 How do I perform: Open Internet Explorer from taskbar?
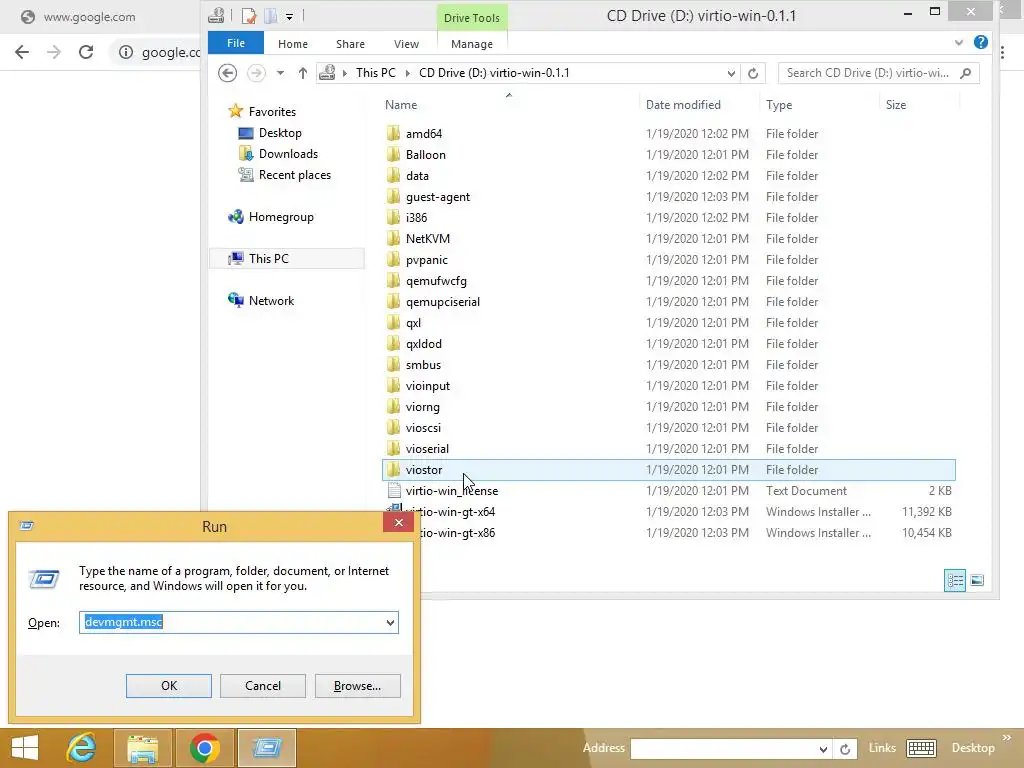[82, 748]
